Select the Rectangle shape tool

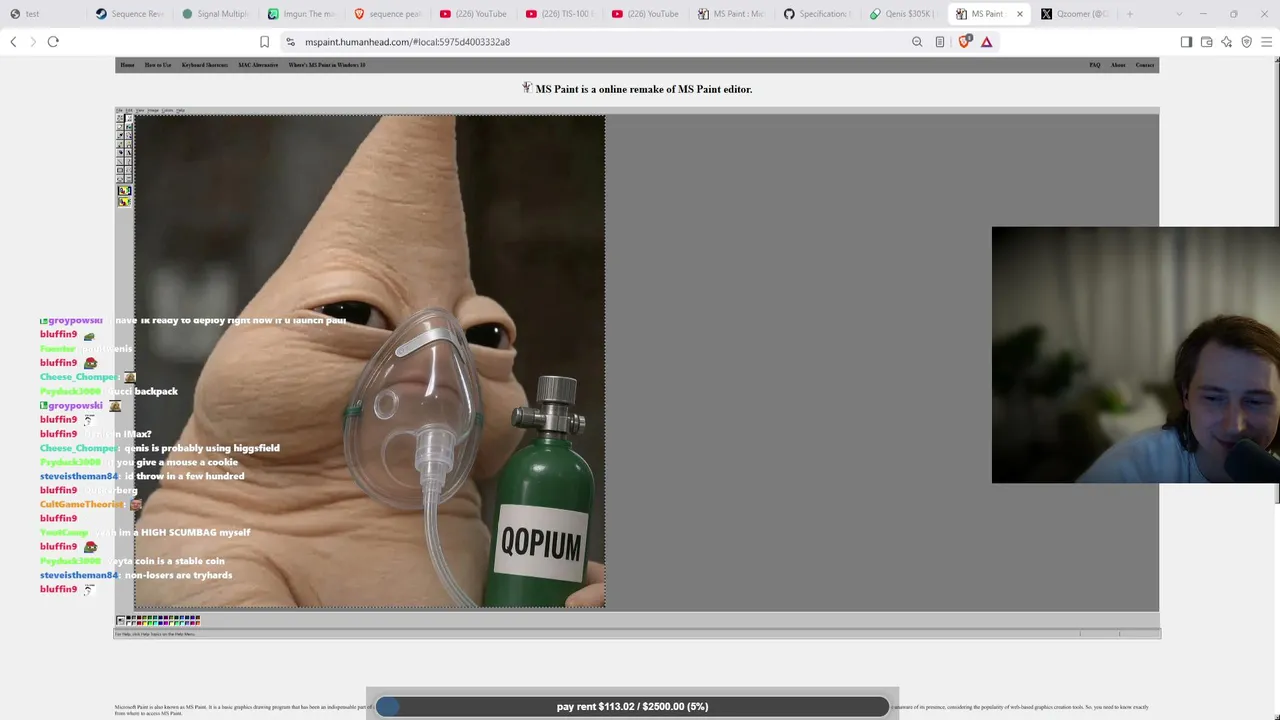pyautogui.click(x=120, y=170)
